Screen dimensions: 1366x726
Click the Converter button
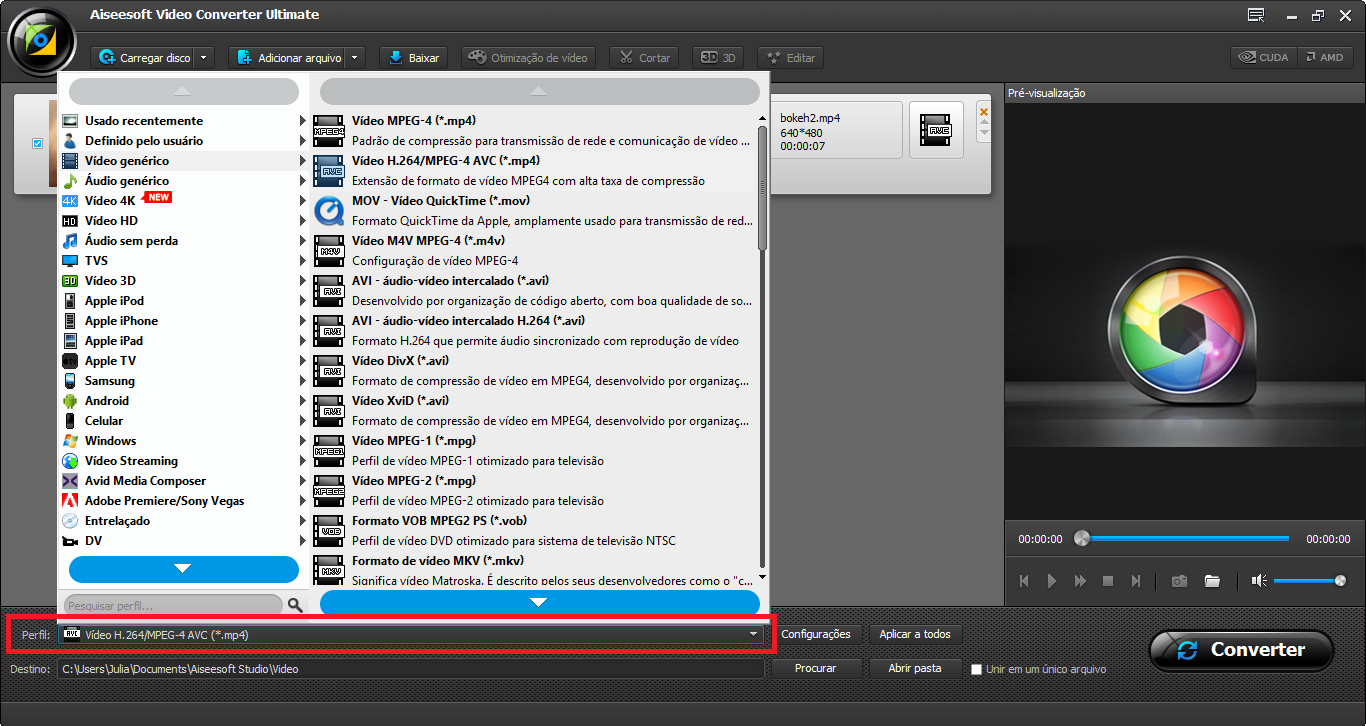pos(1241,649)
